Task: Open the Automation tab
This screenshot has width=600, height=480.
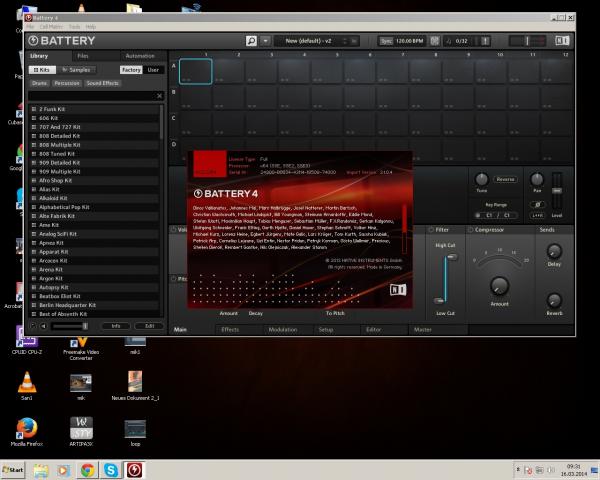Action: tap(139, 56)
